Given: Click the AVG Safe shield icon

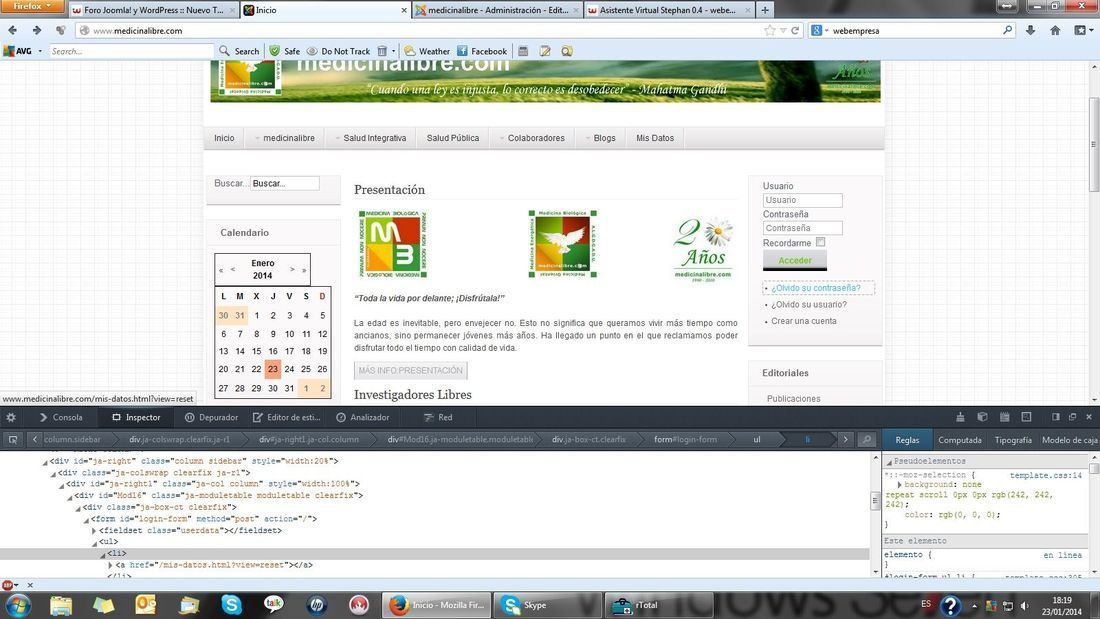Looking at the screenshot, I should click(275, 51).
